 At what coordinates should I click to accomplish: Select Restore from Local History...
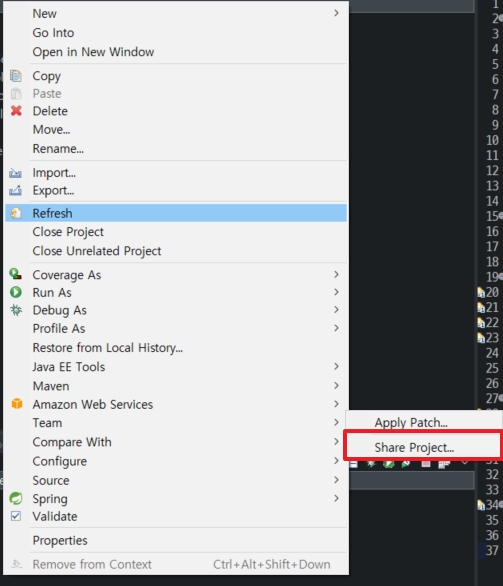[x=108, y=348]
